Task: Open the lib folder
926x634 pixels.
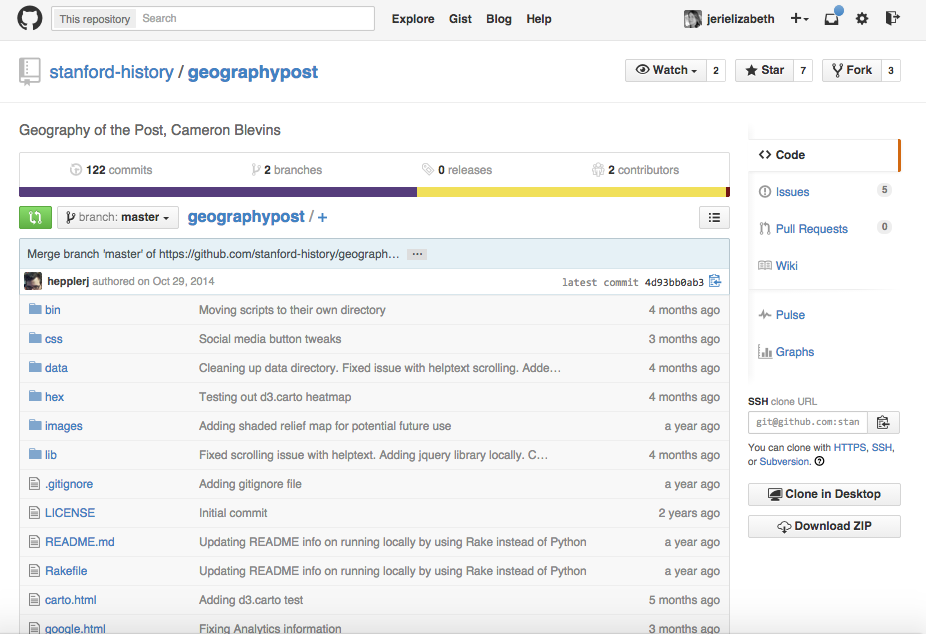Action: [x=51, y=455]
